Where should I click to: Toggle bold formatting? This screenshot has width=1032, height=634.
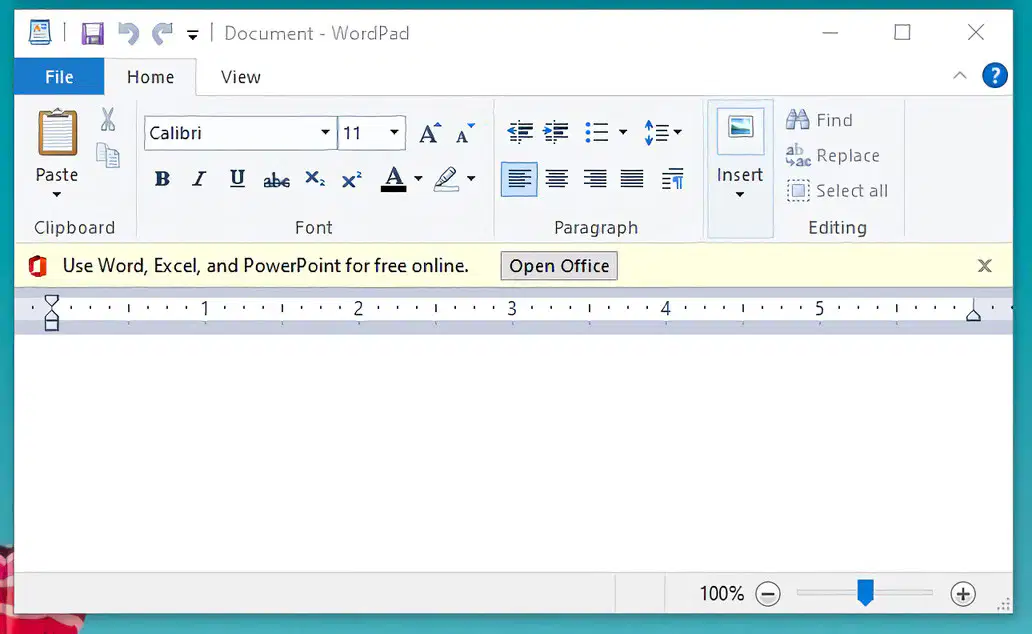pyautogui.click(x=162, y=178)
